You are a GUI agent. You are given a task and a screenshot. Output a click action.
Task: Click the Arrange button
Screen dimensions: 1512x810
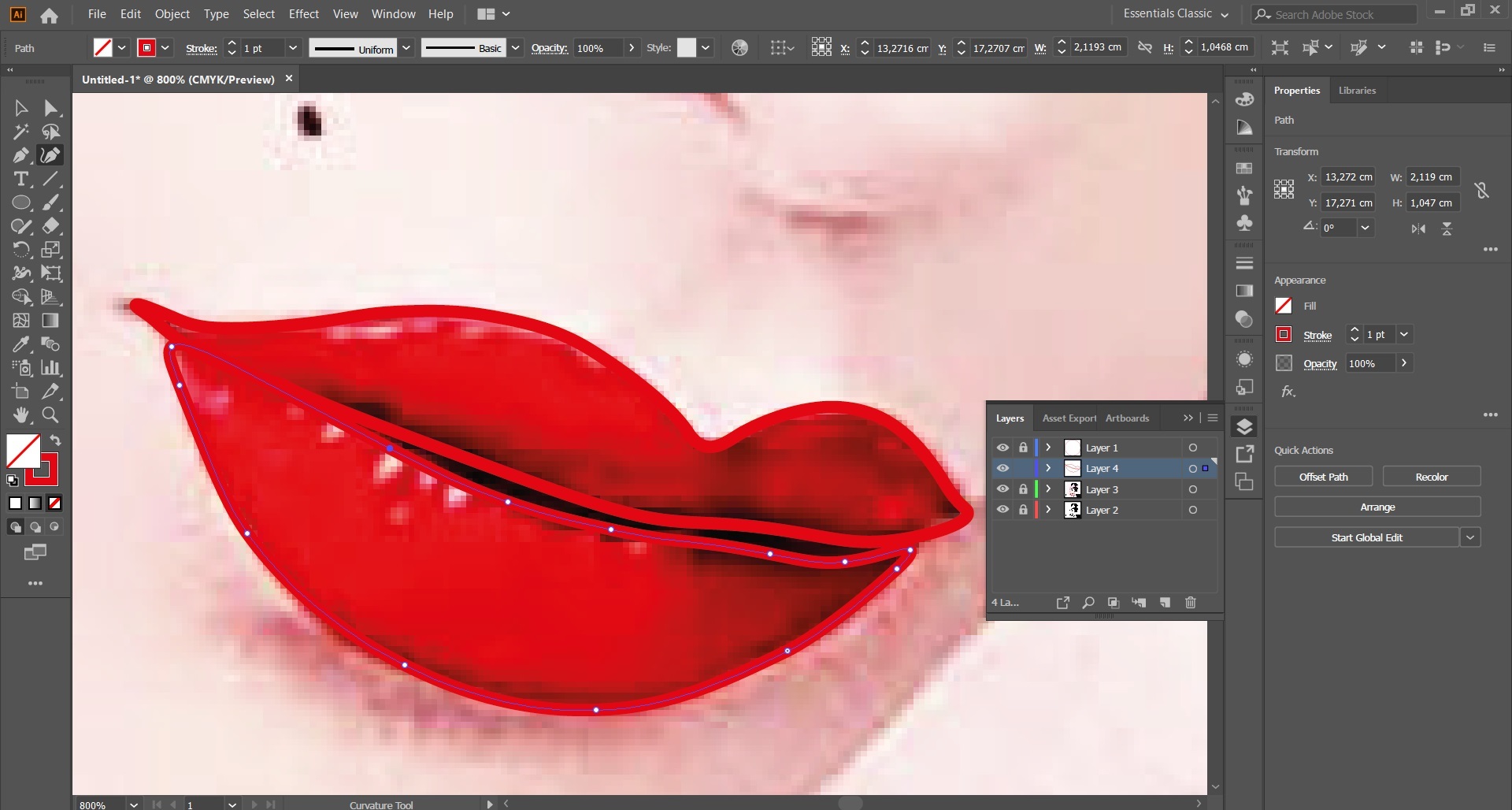1377,507
